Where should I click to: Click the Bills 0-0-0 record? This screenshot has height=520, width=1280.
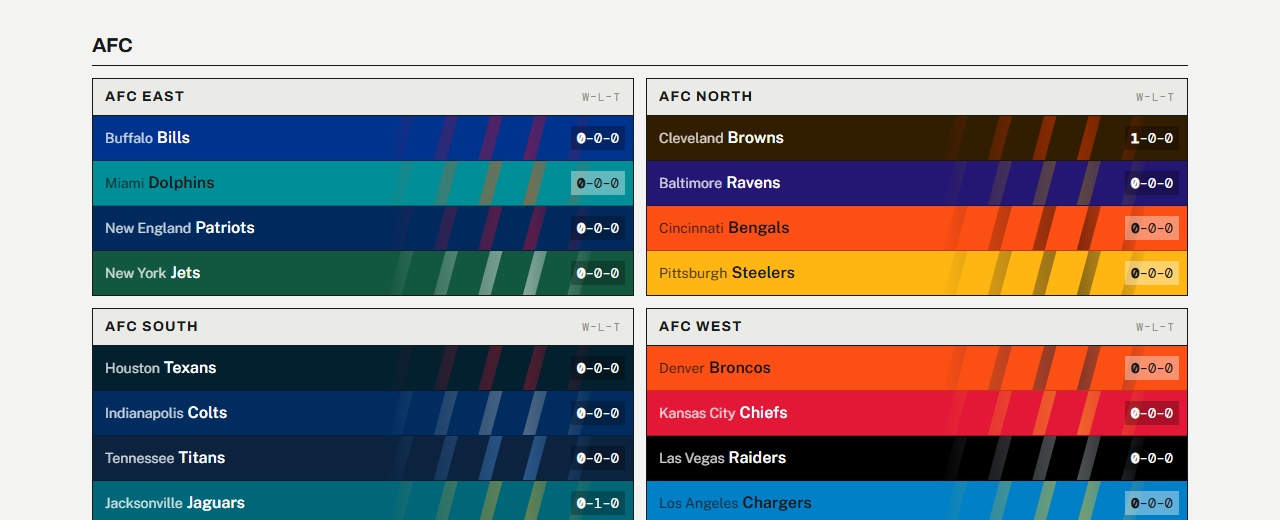[x=598, y=138]
